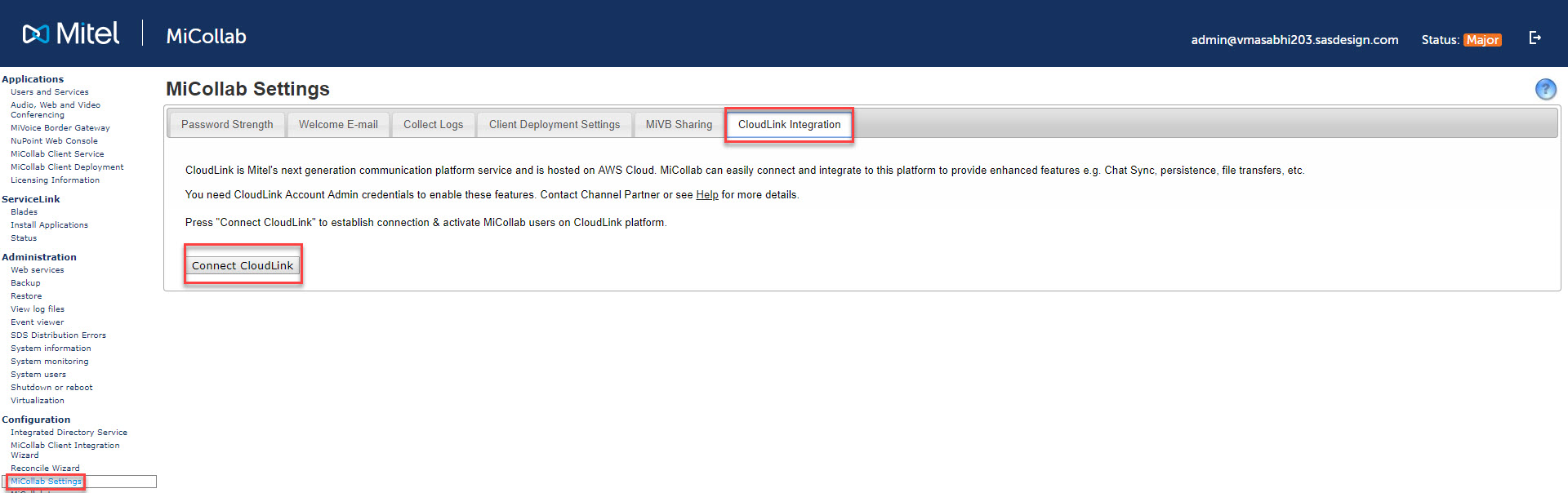Click the Mitel logo
The image size is (1568, 493).
pos(70,33)
